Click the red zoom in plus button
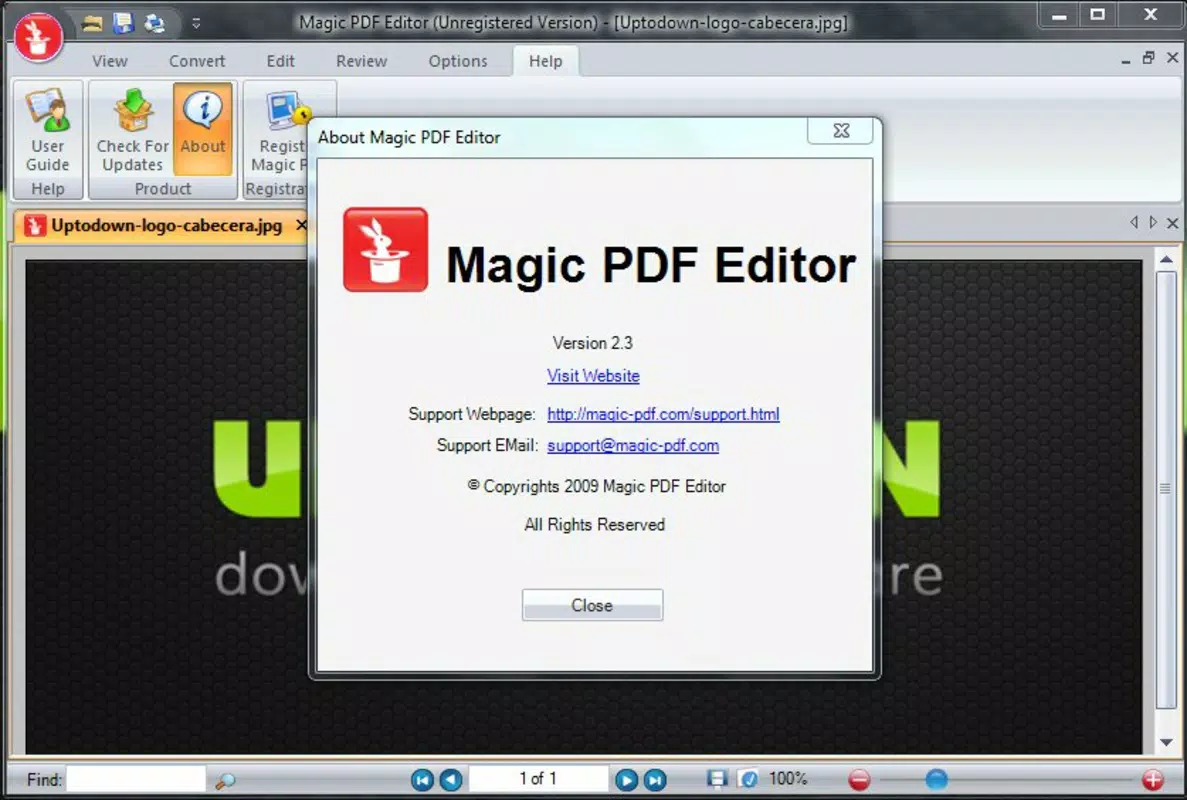This screenshot has width=1187, height=800. [x=1153, y=780]
